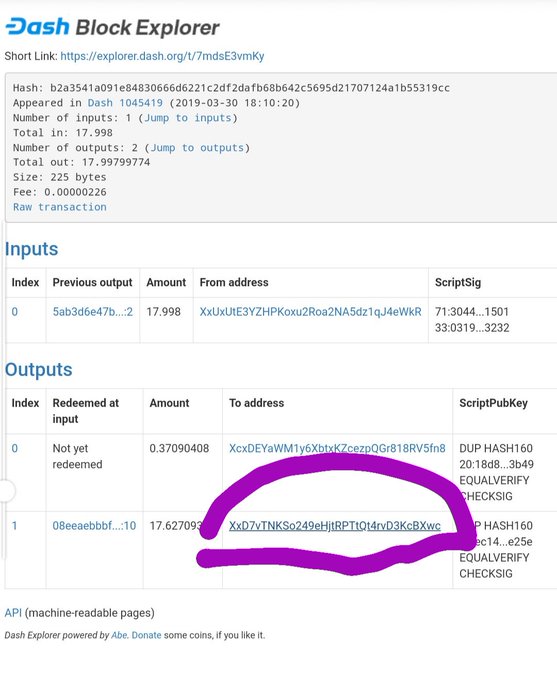Click the Fee: 0.00000226 line
The height and width of the screenshot is (680, 557).
[59, 192]
